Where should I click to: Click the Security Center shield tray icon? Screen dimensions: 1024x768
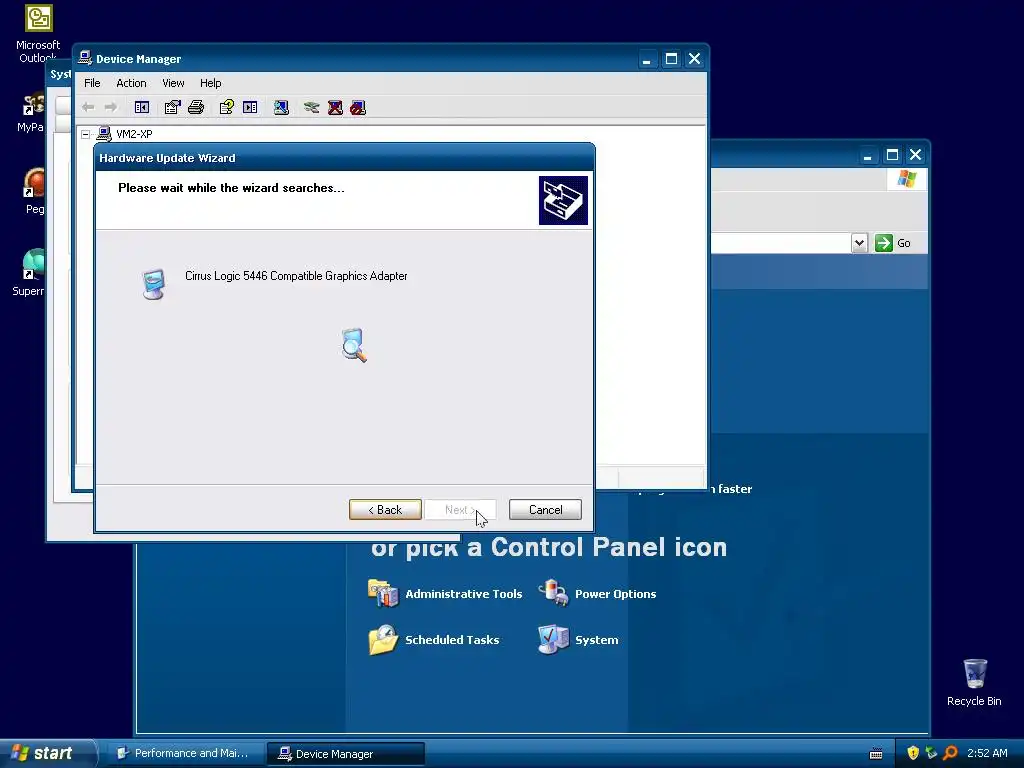coord(913,753)
